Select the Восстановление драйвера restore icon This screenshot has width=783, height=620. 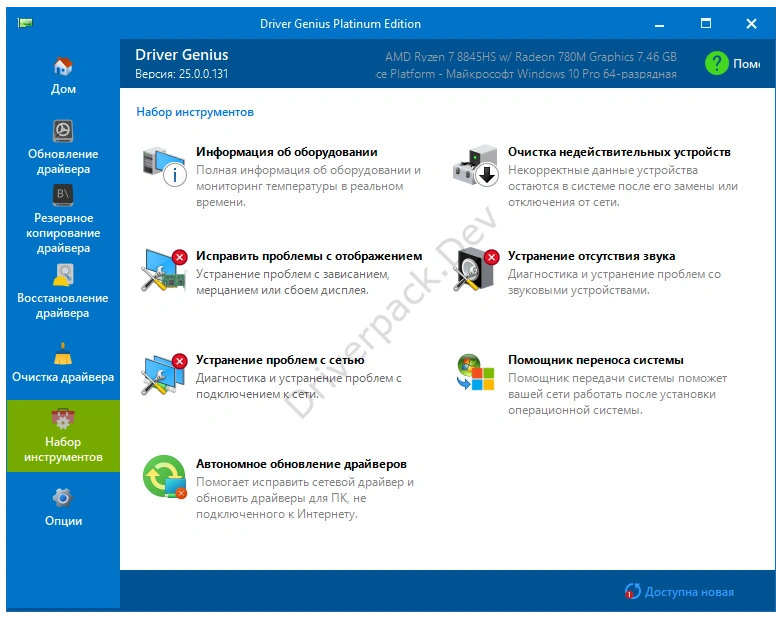coord(63,274)
